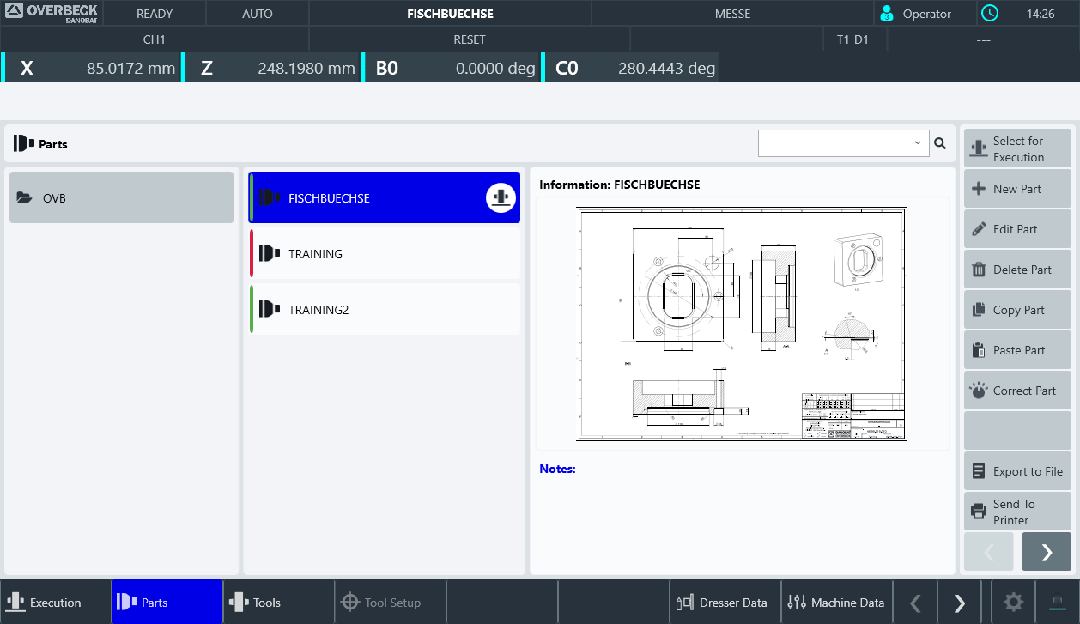Screen dimensions: 1080x624
Task: Click the C0 axis angle readout
Action: pyautogui.click(x=632, y=68)
